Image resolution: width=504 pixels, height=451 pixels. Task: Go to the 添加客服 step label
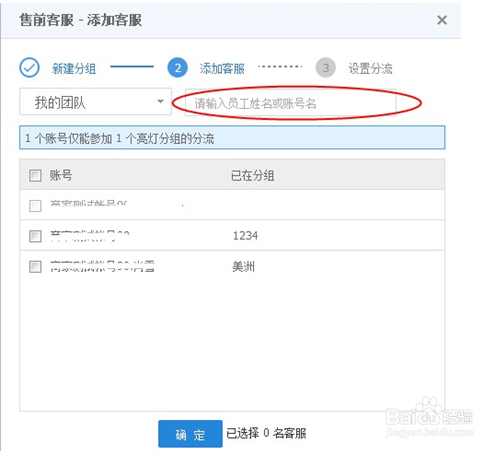pyautogui.click(x=222, y=69)
